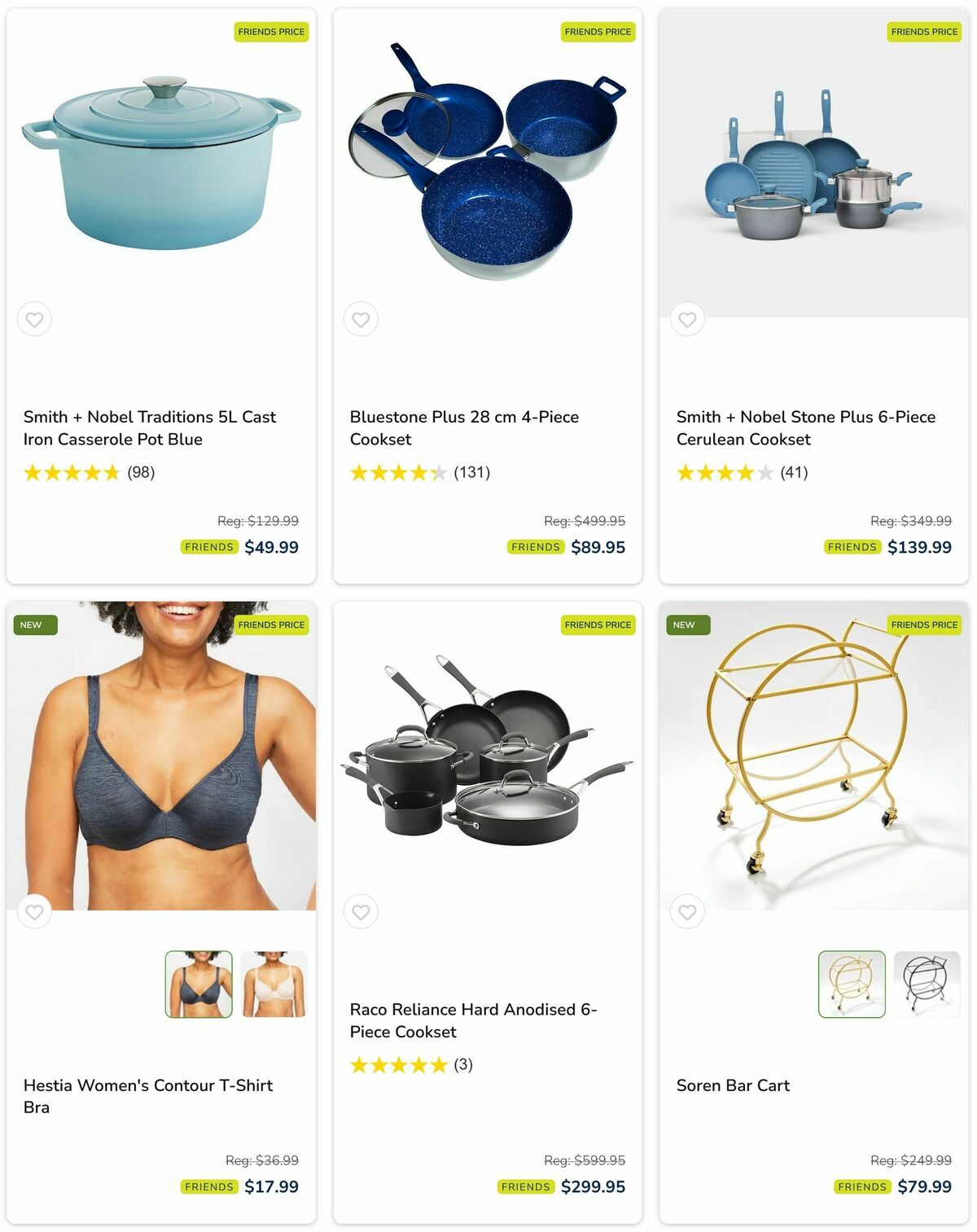The image size is (977, 1232).
Task: View the blue casserole pot product image
Action: click(x=161, y=163)
